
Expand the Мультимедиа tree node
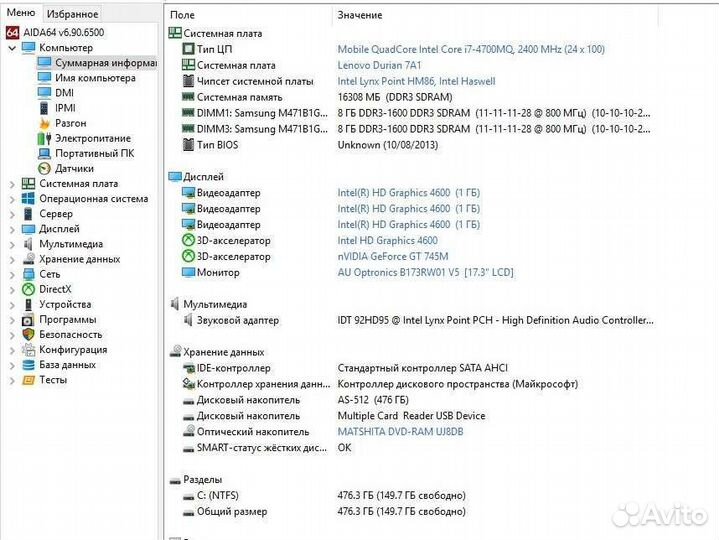(x=12, y=245)
